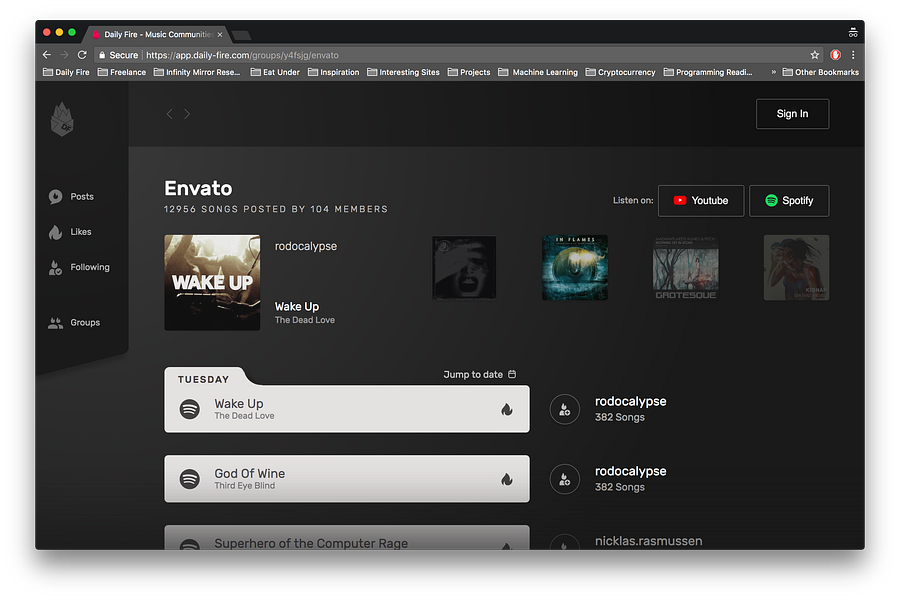Click rodocalypse name beside featured album

(x=306, y=246)
